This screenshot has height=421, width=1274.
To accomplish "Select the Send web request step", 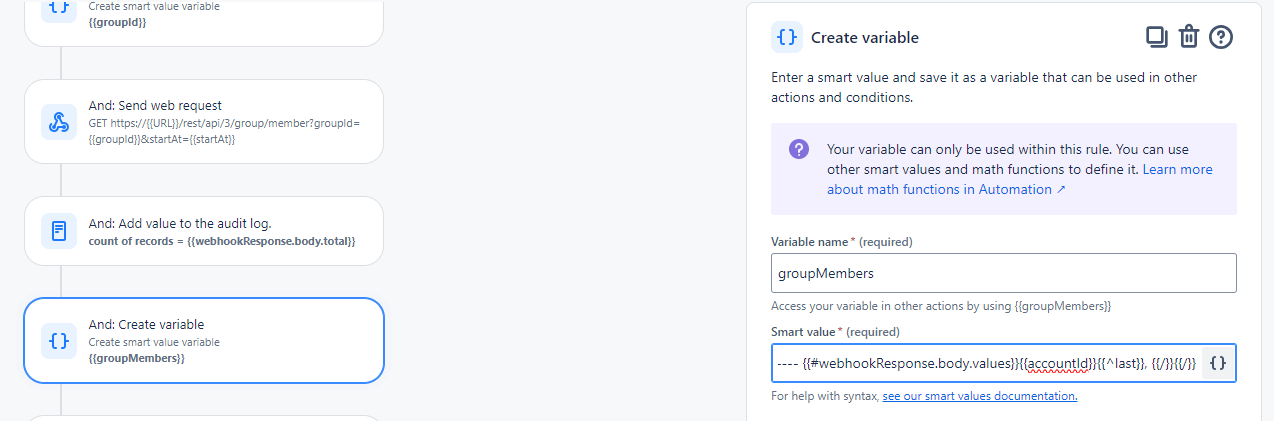I will coord(204,122).
